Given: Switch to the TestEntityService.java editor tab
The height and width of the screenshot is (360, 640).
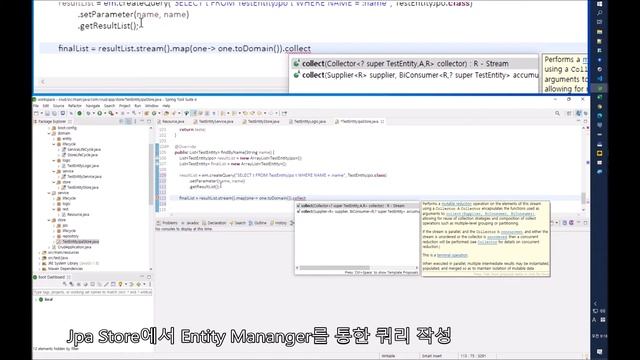Looking at the screenshot, I should 216,122.
